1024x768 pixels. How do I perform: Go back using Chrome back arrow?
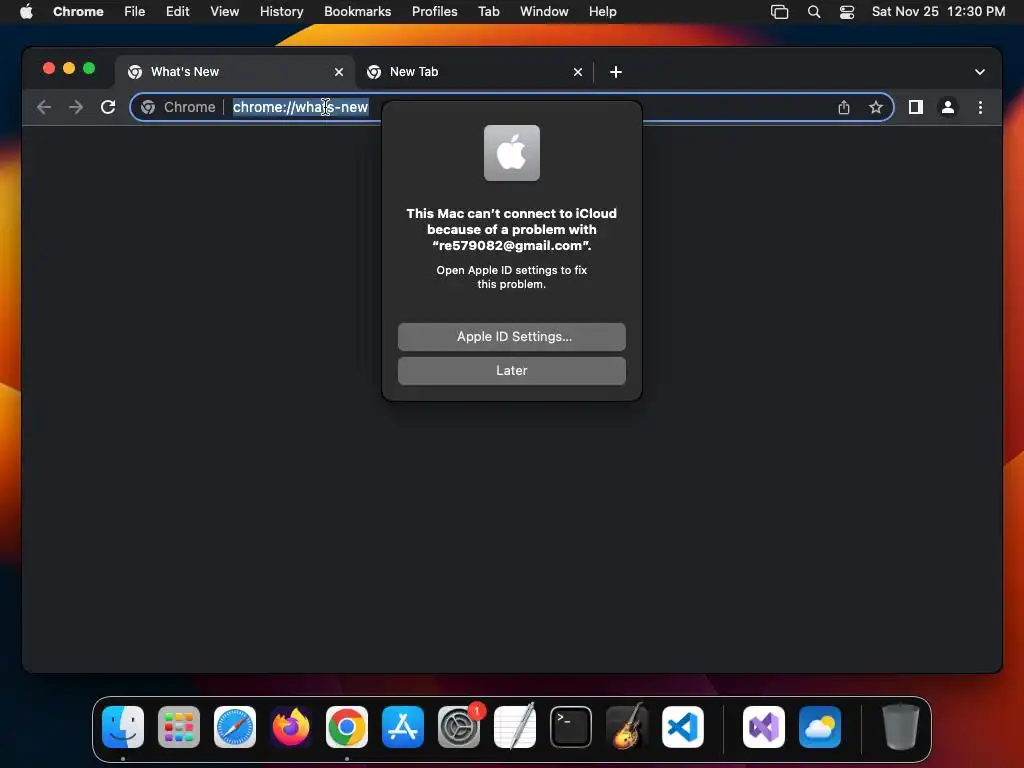(x=44, y=107)
